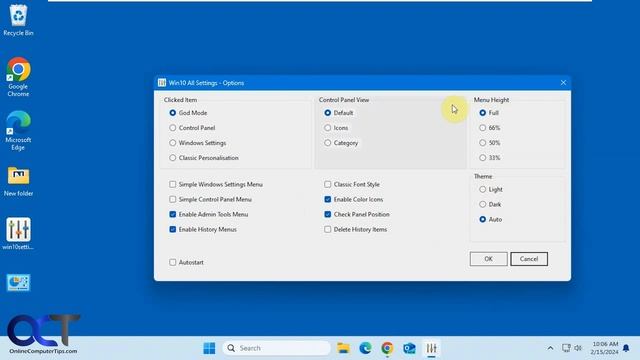640x360 pixels.
Task: Show hidden icons in the system tray
Action: point(550,348)
